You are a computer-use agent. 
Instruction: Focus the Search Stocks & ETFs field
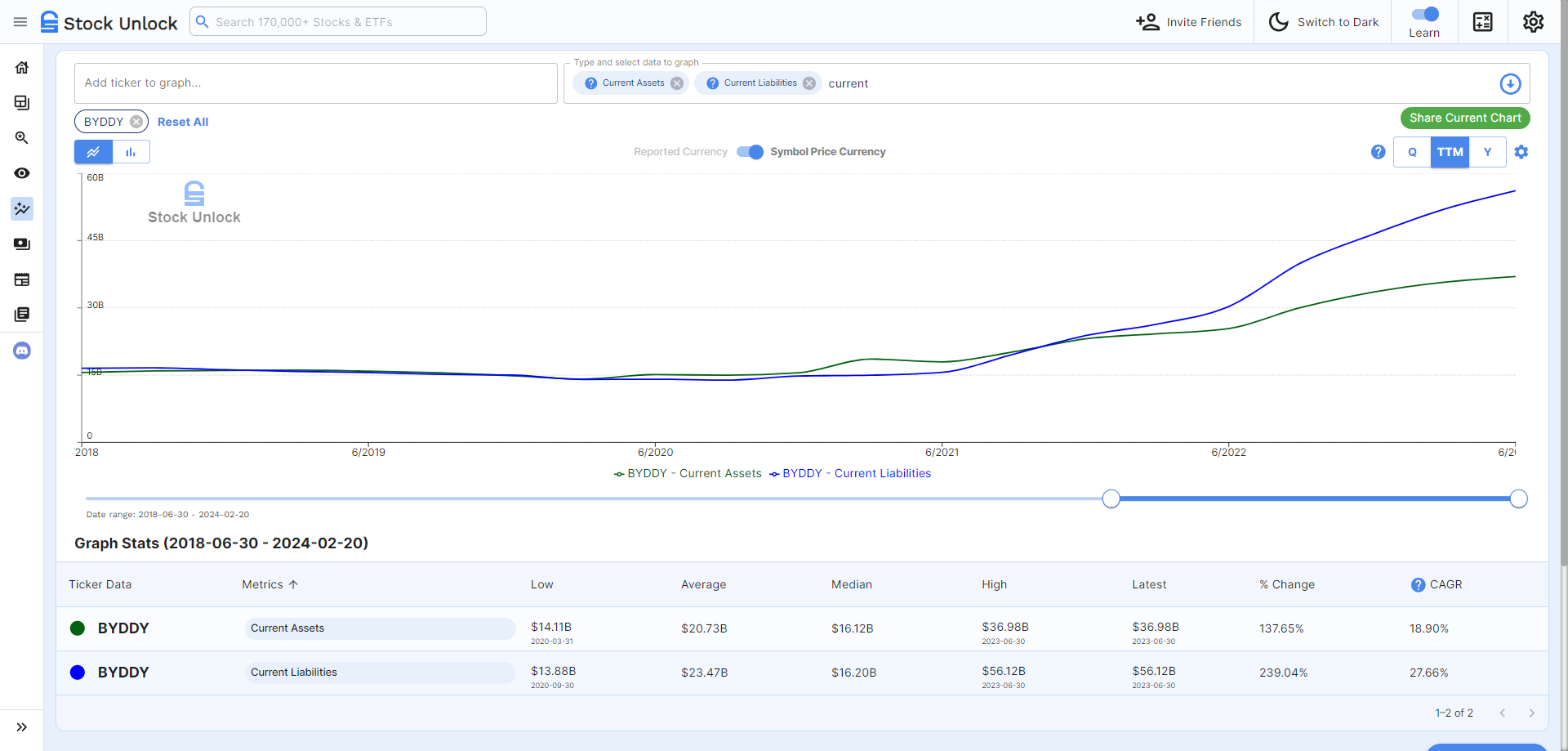tap(338, 22)
